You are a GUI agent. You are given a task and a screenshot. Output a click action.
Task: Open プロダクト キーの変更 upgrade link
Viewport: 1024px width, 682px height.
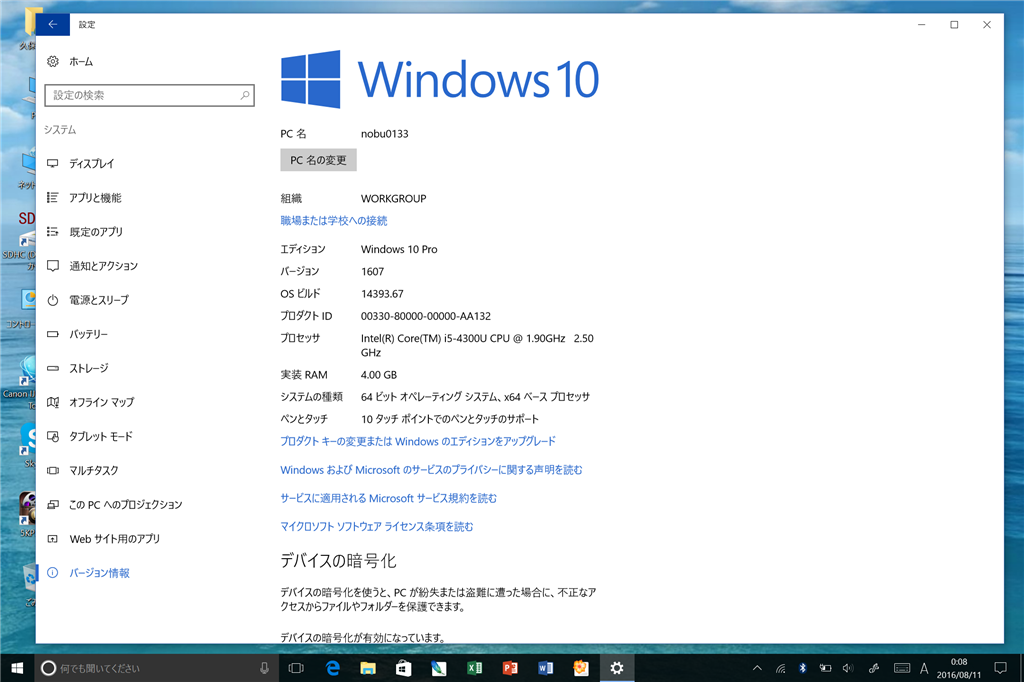418,442
